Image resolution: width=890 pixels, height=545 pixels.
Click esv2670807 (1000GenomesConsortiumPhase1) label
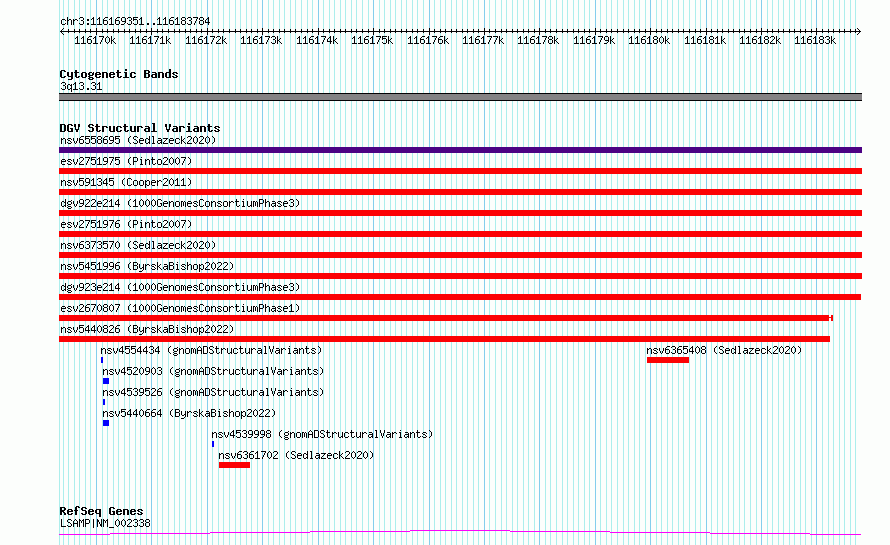[x=180, y=308]
